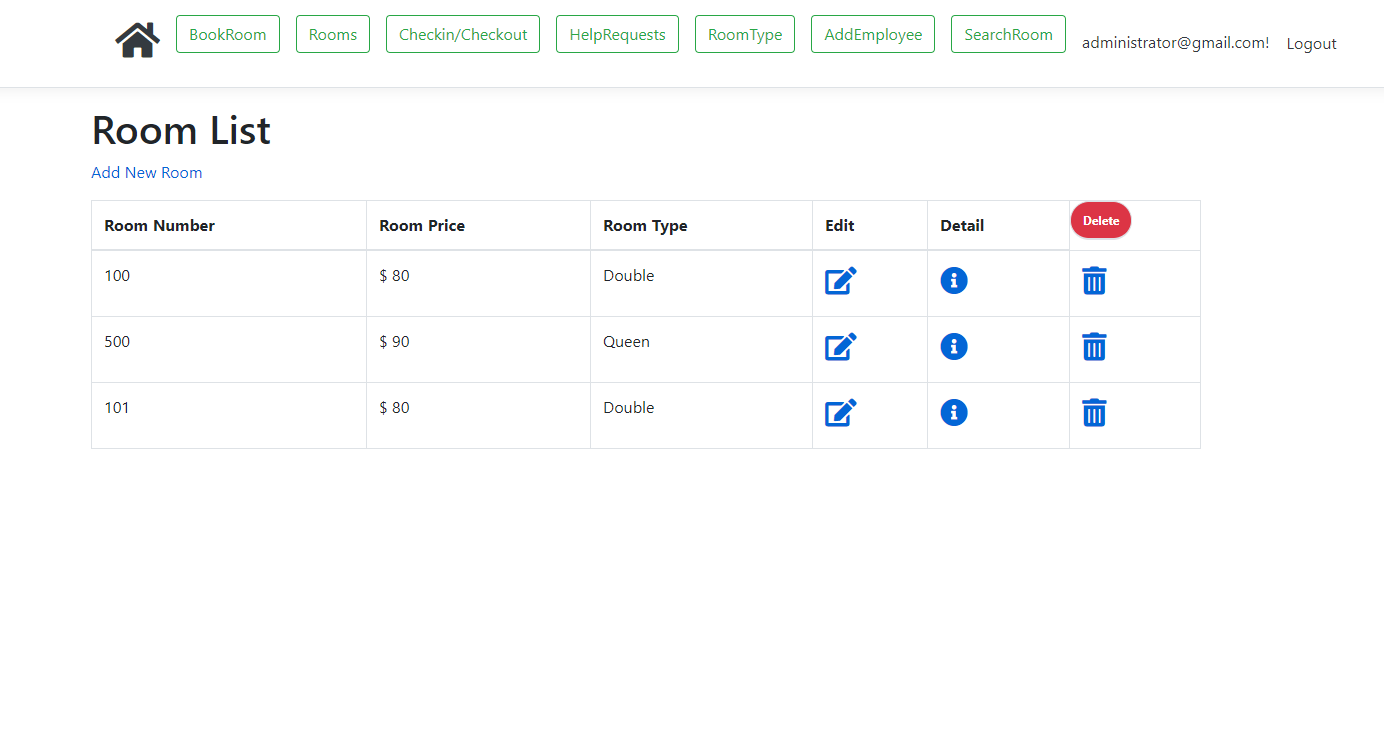Open details for room 500 via info icon
Image resolution: width=1384 pixels, height=744 pixels.
[954, 347]
